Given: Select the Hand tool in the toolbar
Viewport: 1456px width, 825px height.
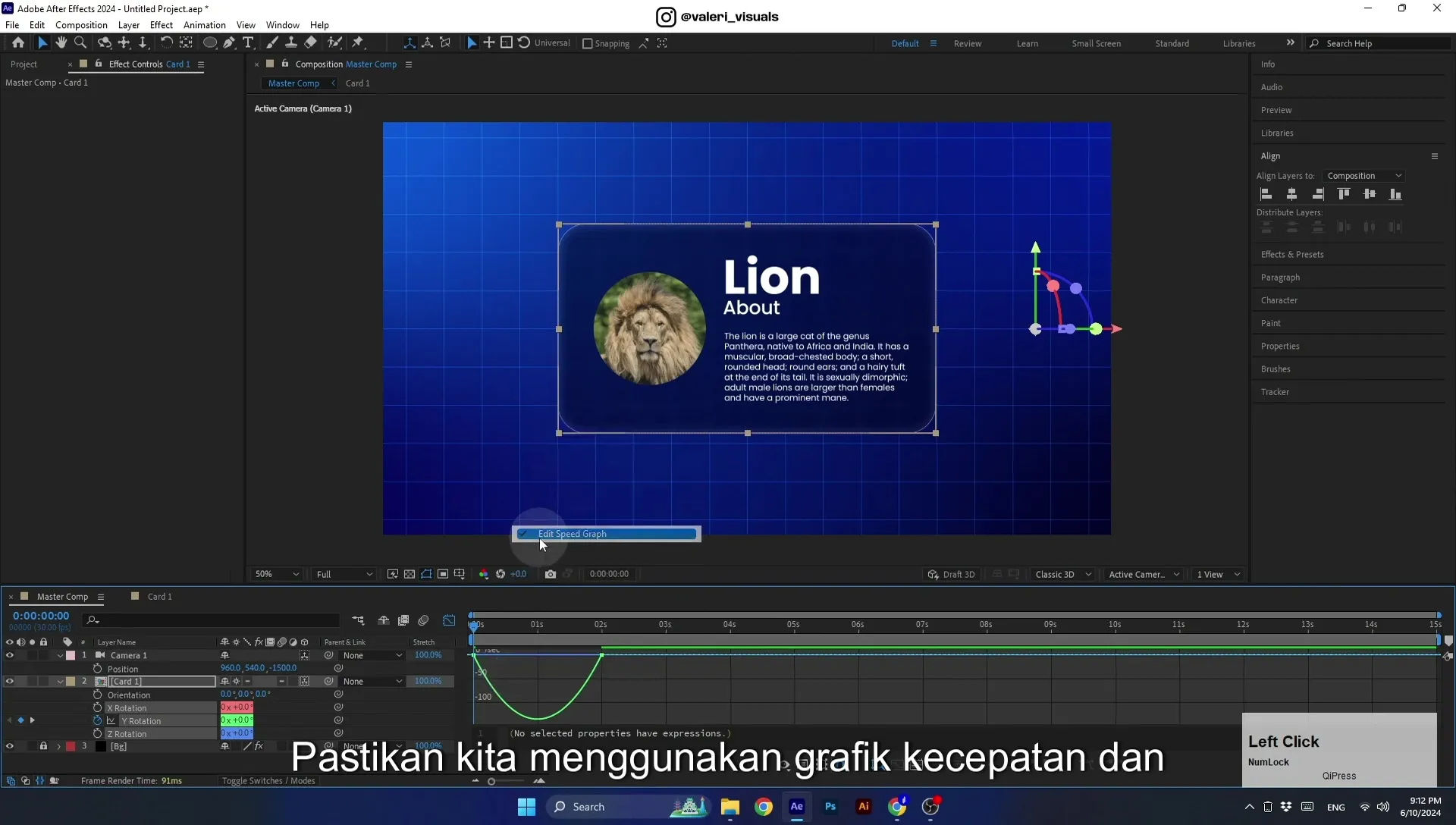Looking at the screenshot, I should [x=61, y=43].
